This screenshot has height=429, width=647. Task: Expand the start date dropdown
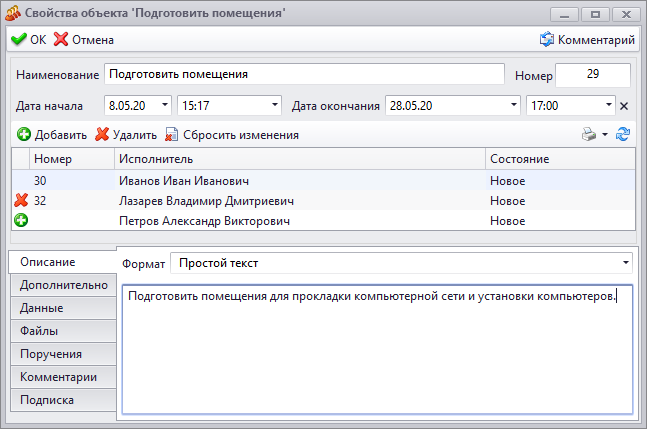pos(165,105)
